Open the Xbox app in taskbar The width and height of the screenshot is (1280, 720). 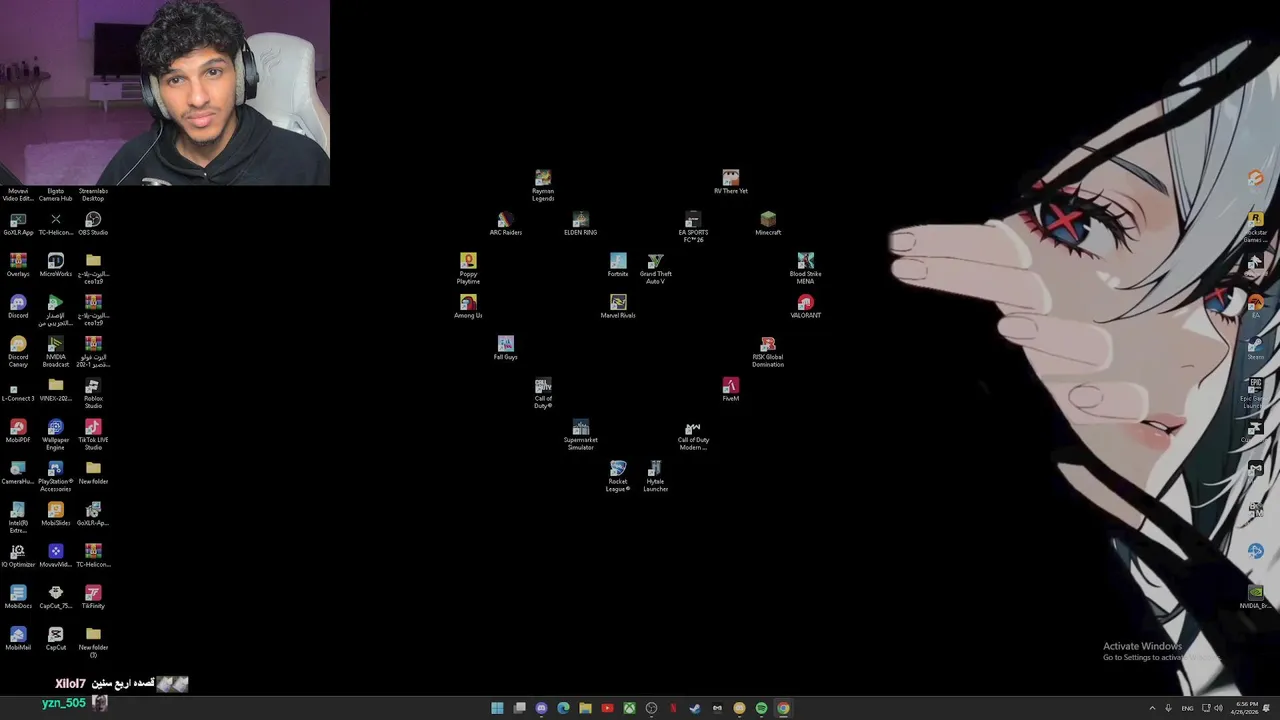point(629,708)
